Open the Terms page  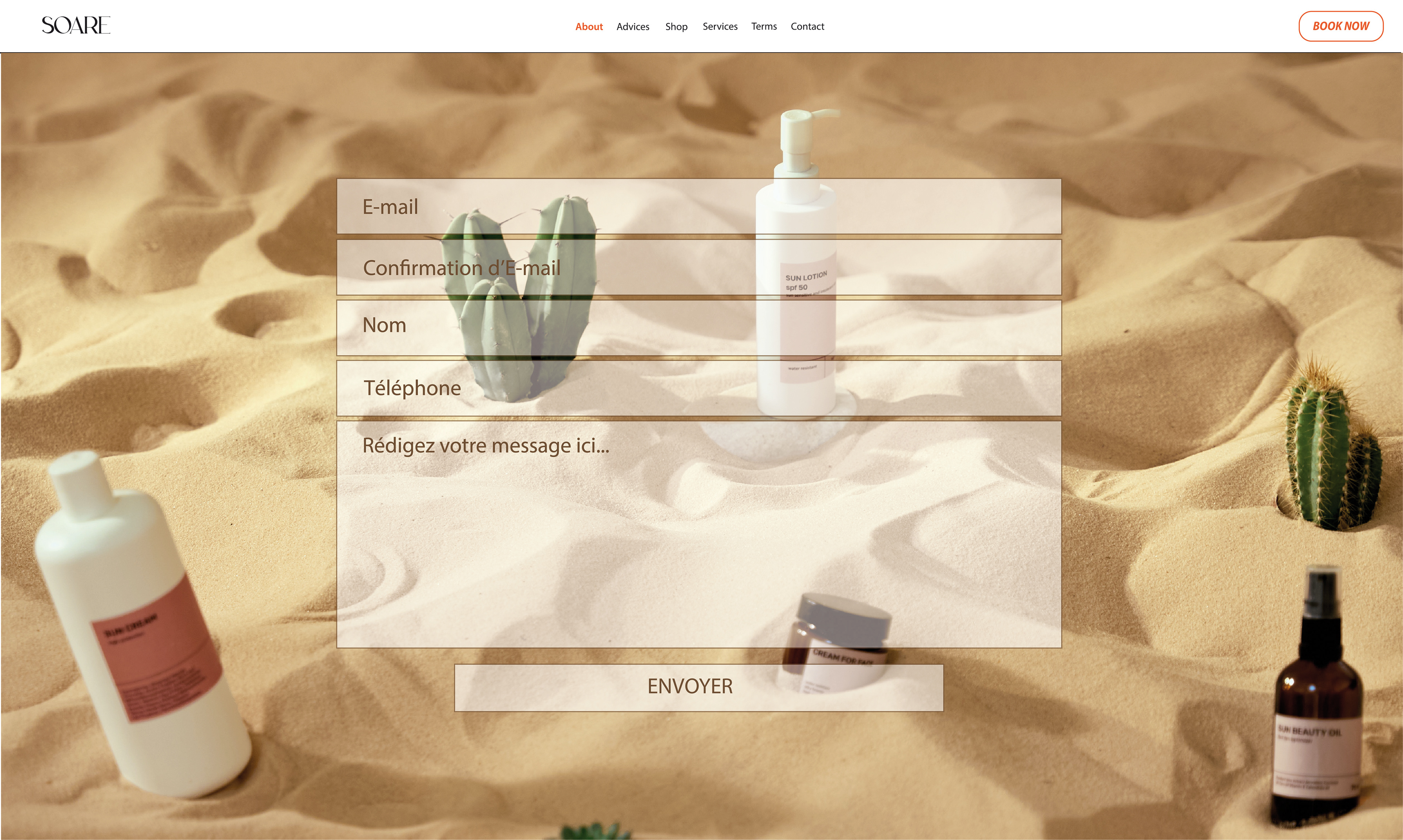pyautogui.click(x=764, y=27)
